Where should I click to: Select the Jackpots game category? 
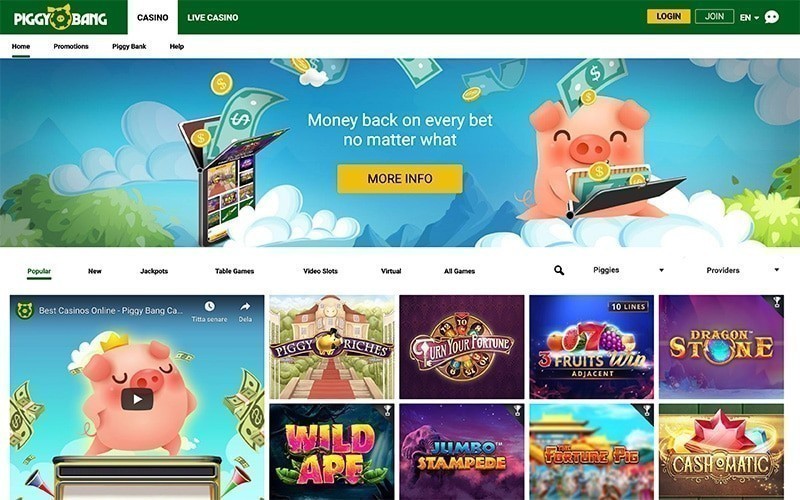click(x=154, y=271)
